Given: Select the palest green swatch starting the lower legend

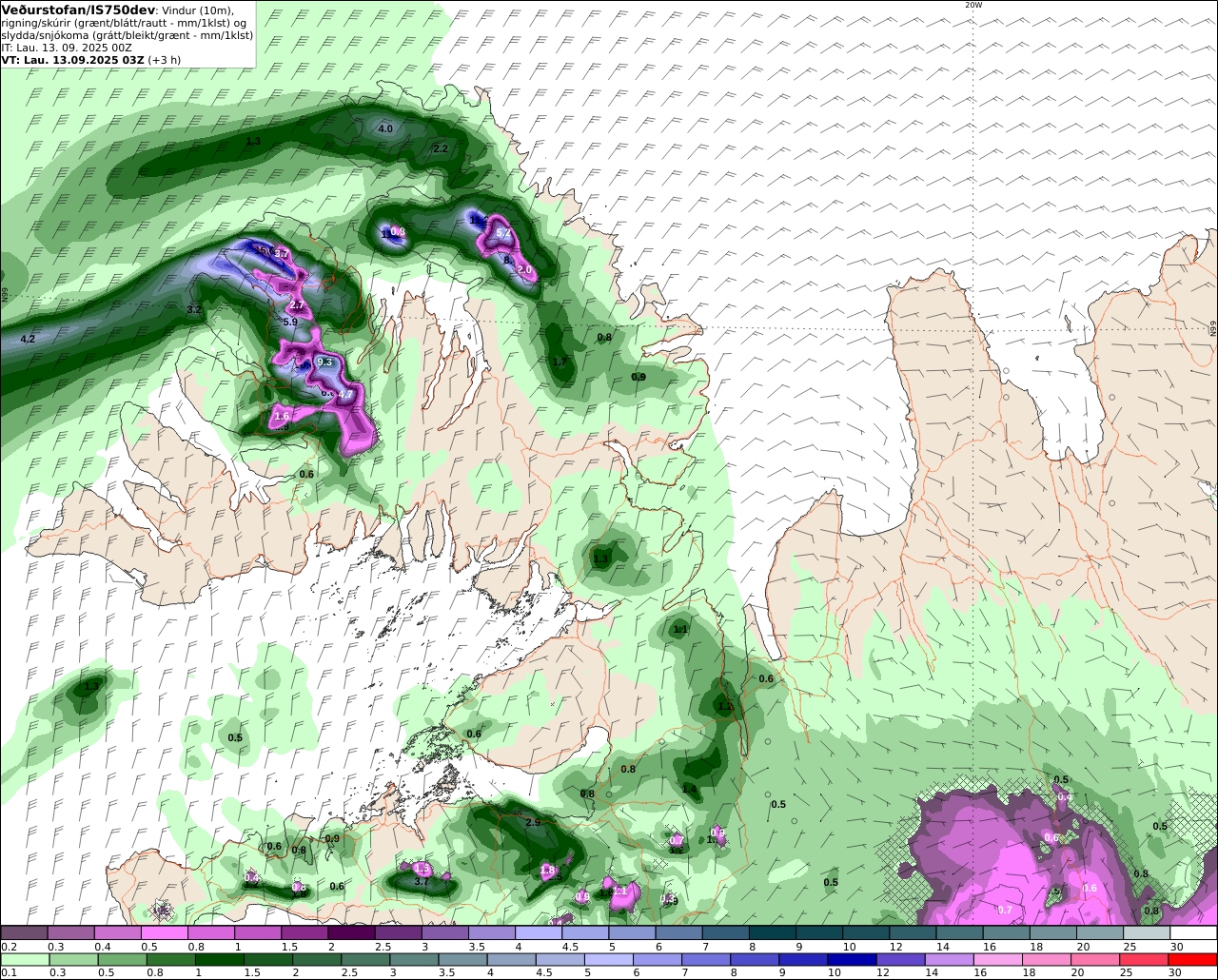Looking at the screenshot, I should (25, 960).
